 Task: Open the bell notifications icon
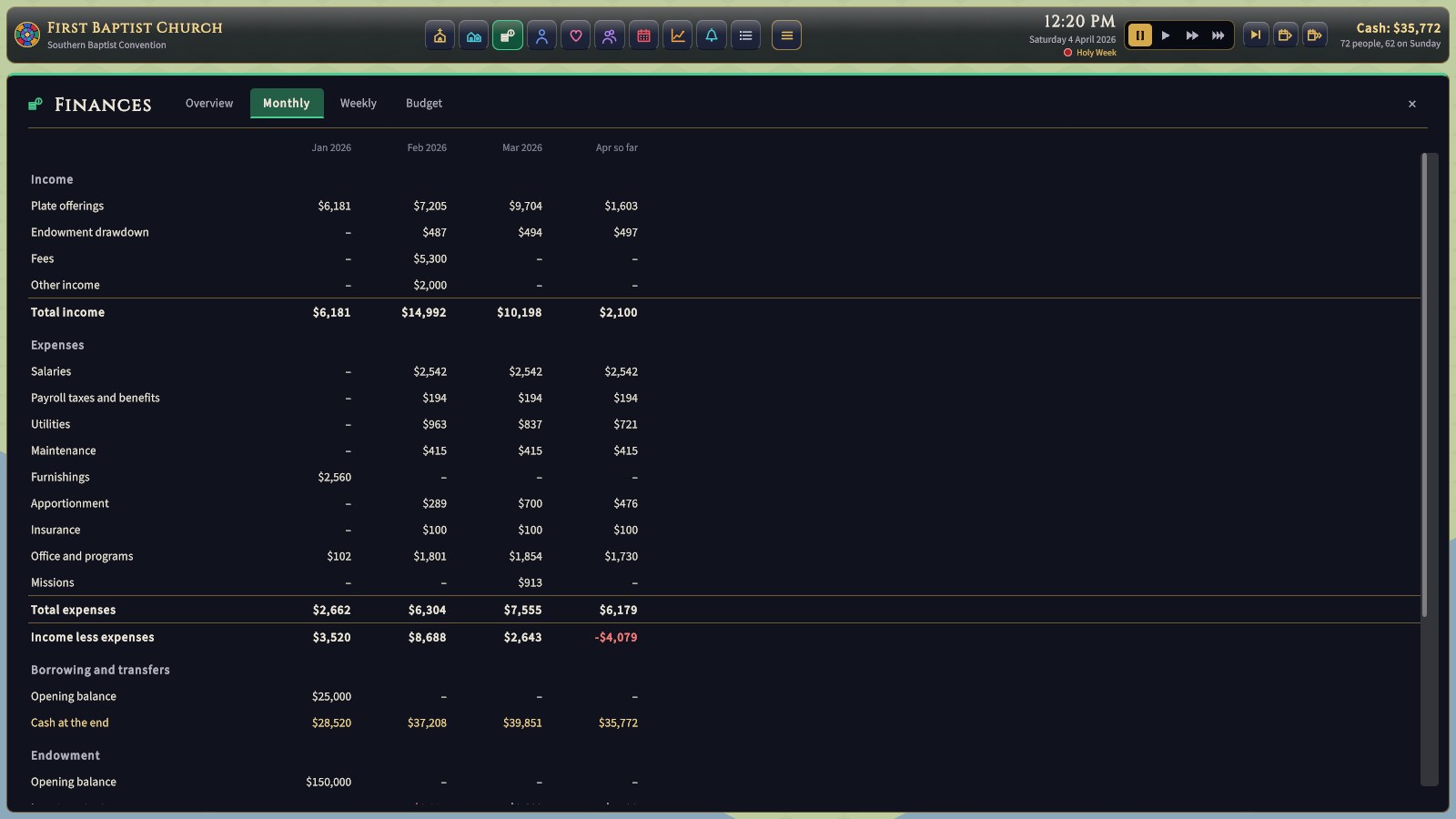pos(712,35)
